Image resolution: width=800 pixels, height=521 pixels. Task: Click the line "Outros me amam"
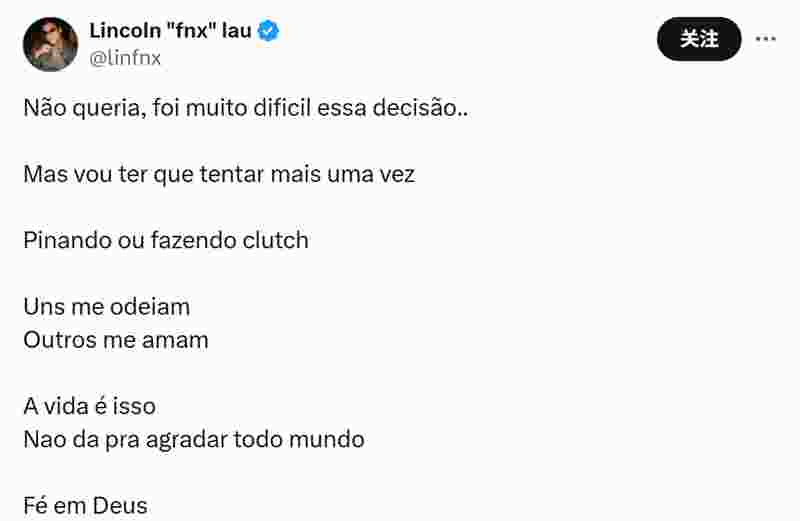tap(116, 340)
